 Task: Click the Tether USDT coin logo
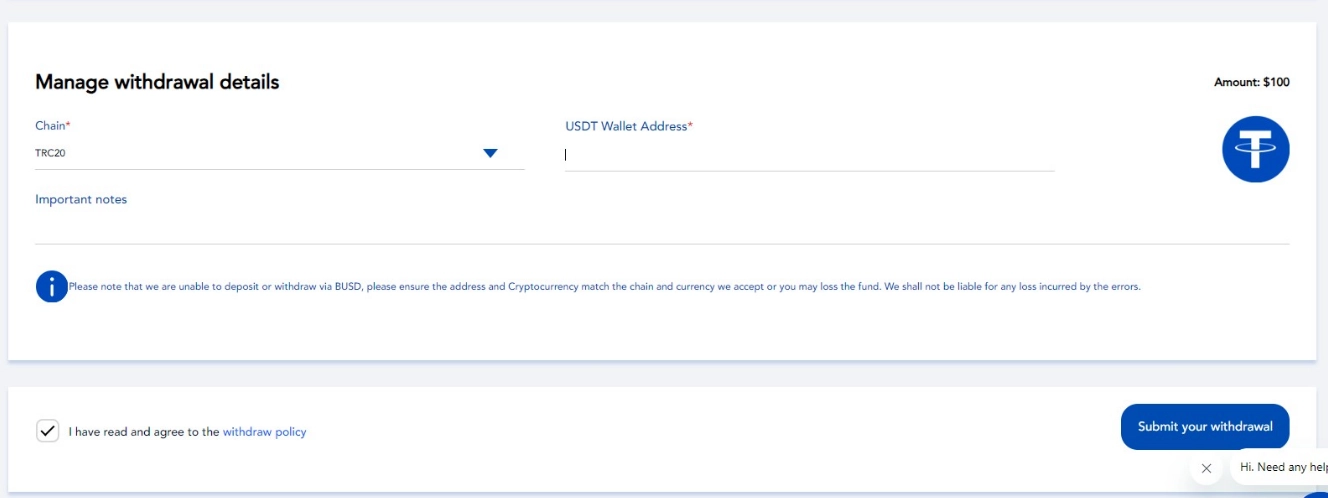1256,149
